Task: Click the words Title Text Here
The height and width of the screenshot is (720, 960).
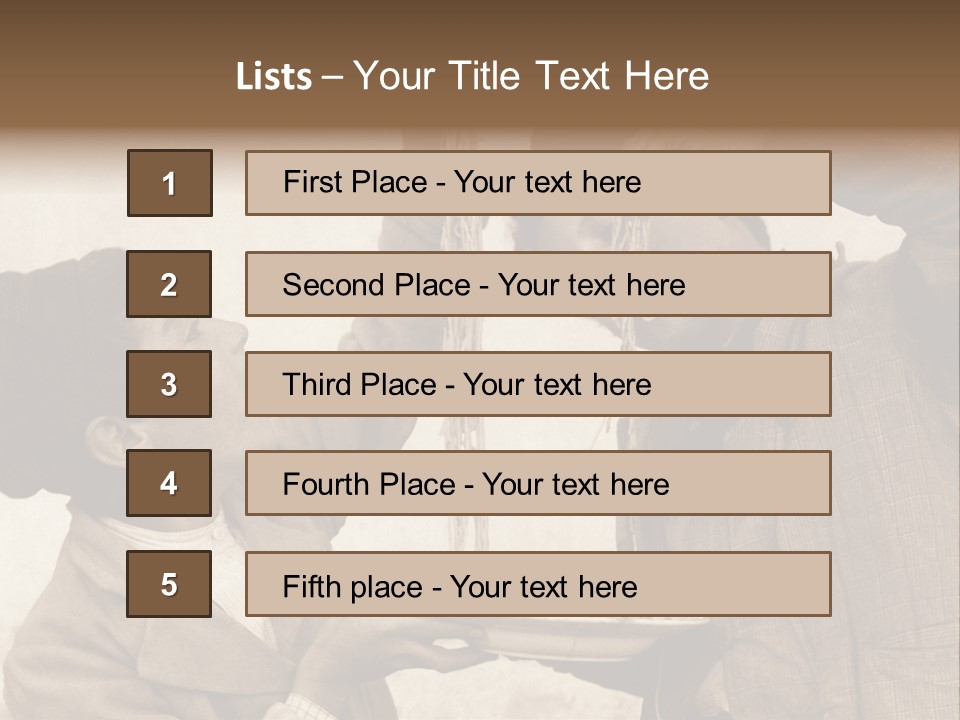Action: click(x=578, y=76)
